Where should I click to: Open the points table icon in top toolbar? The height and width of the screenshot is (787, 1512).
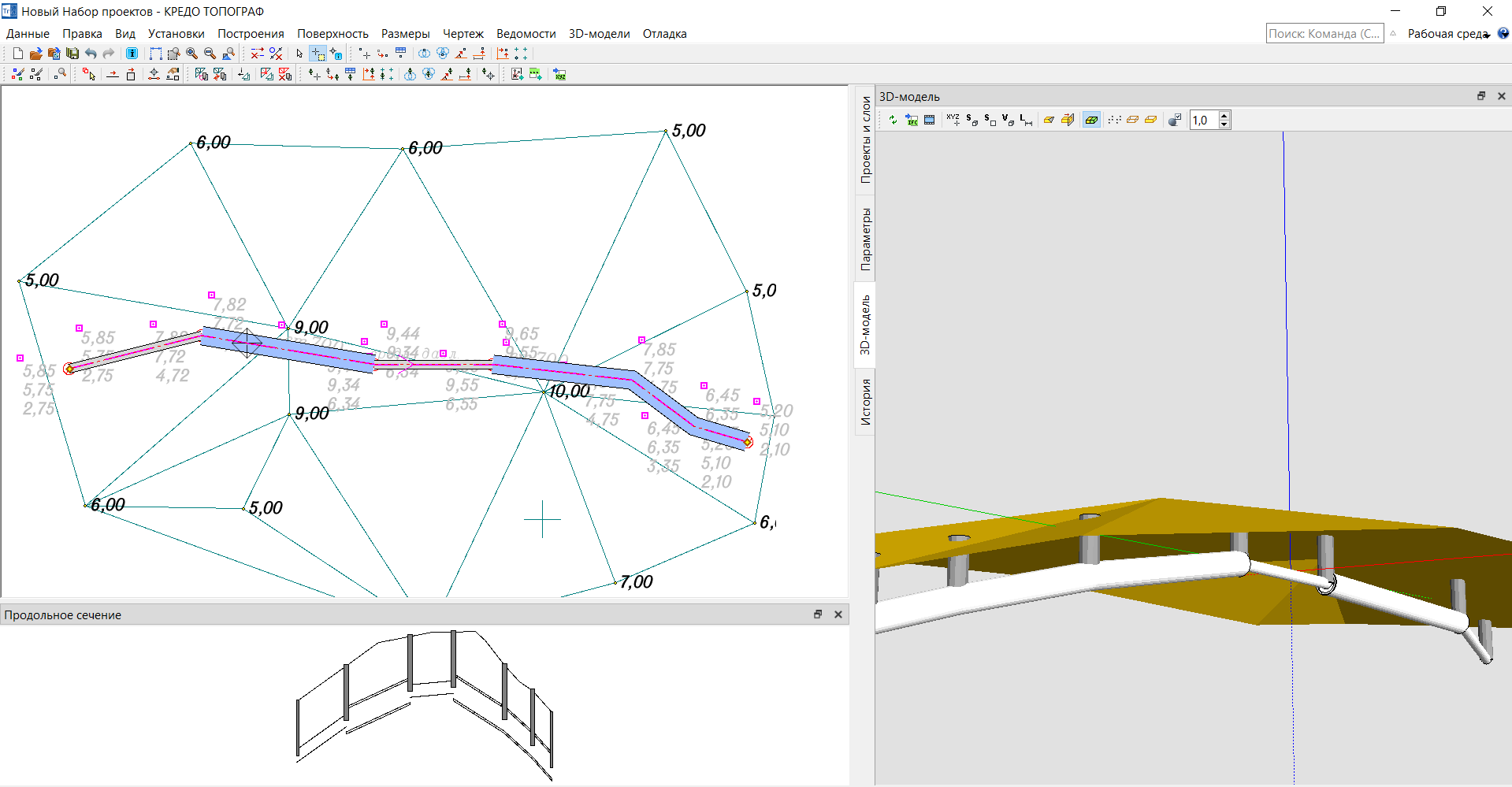click(401, 54)
